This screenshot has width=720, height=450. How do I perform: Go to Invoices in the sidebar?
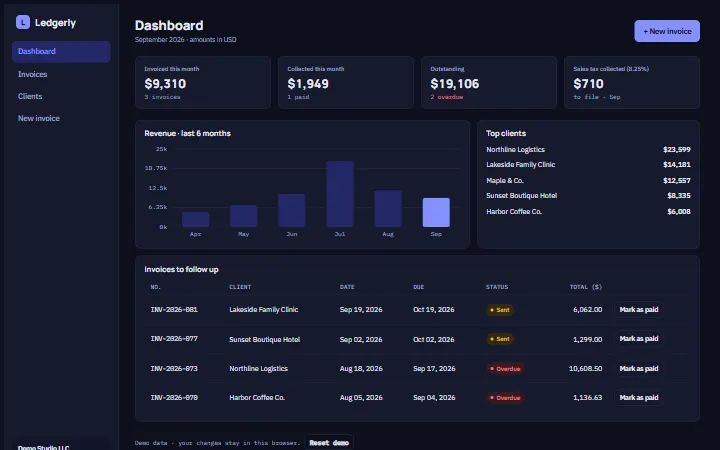pyautogui.click(x=61, y=74)
